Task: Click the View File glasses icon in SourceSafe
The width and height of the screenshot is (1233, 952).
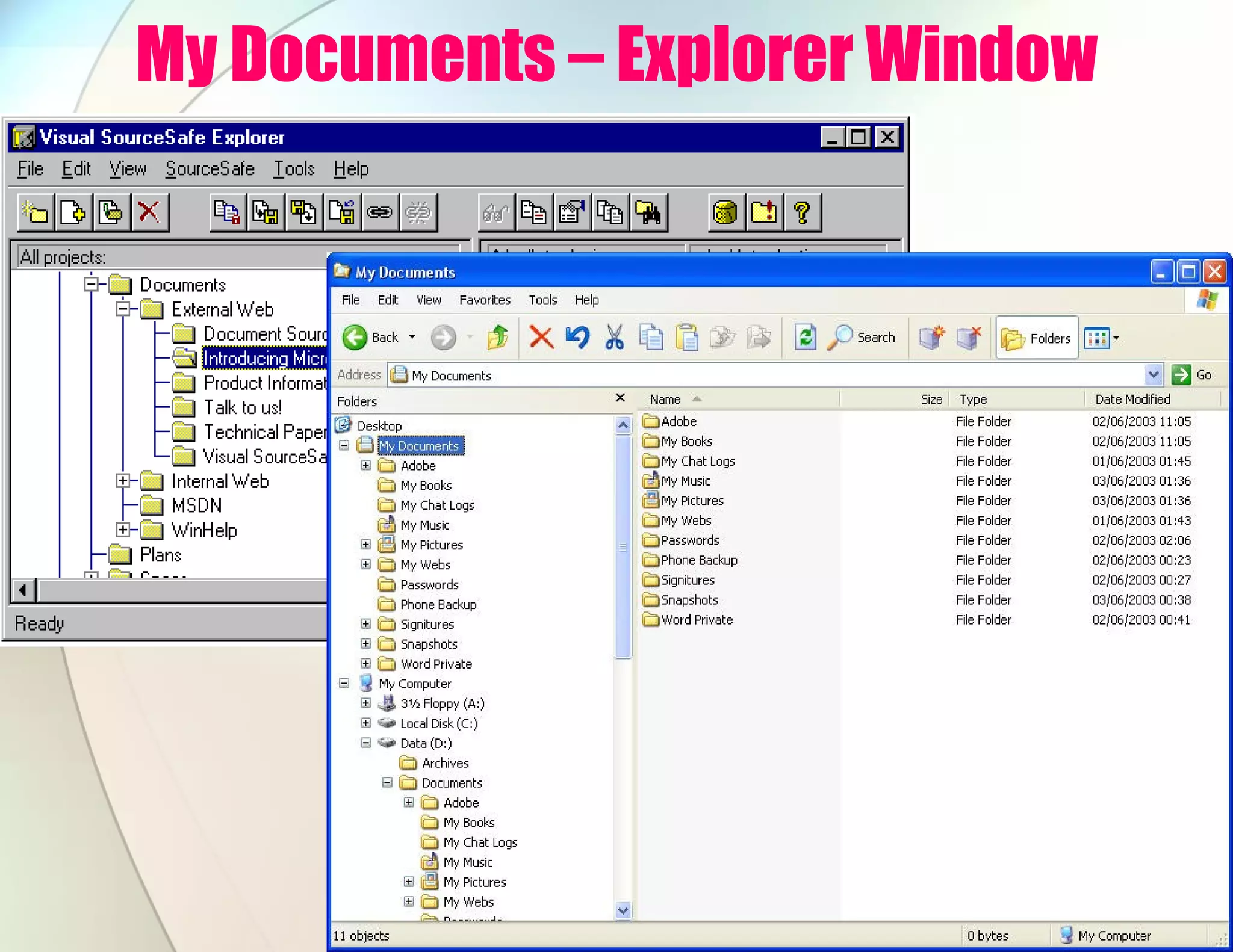Action: click(496, 212)
